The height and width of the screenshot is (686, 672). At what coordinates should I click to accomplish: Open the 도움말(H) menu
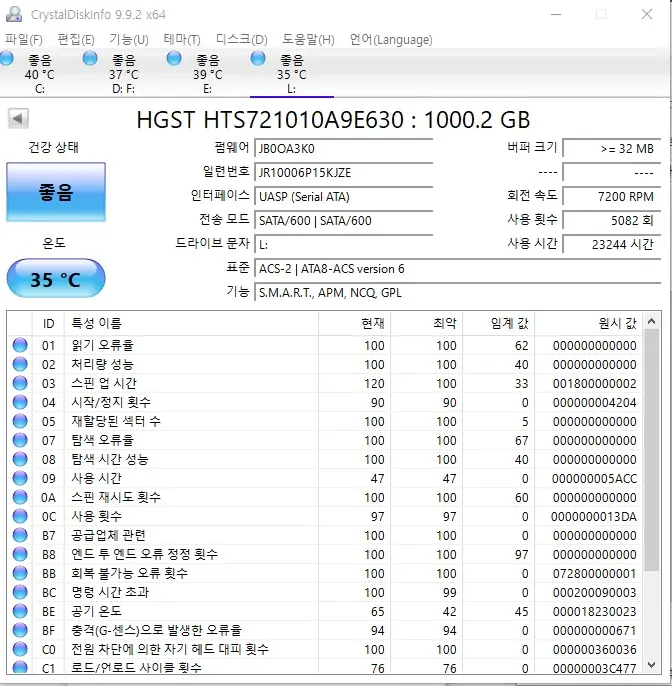coord(308,40)
